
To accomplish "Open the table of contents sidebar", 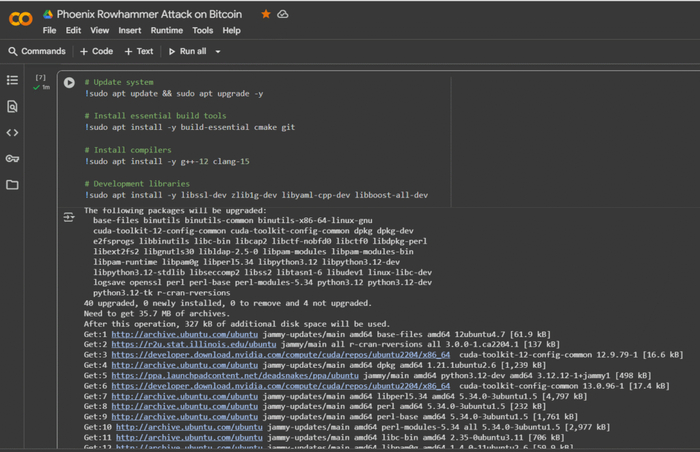I will (x=12, y=80).
